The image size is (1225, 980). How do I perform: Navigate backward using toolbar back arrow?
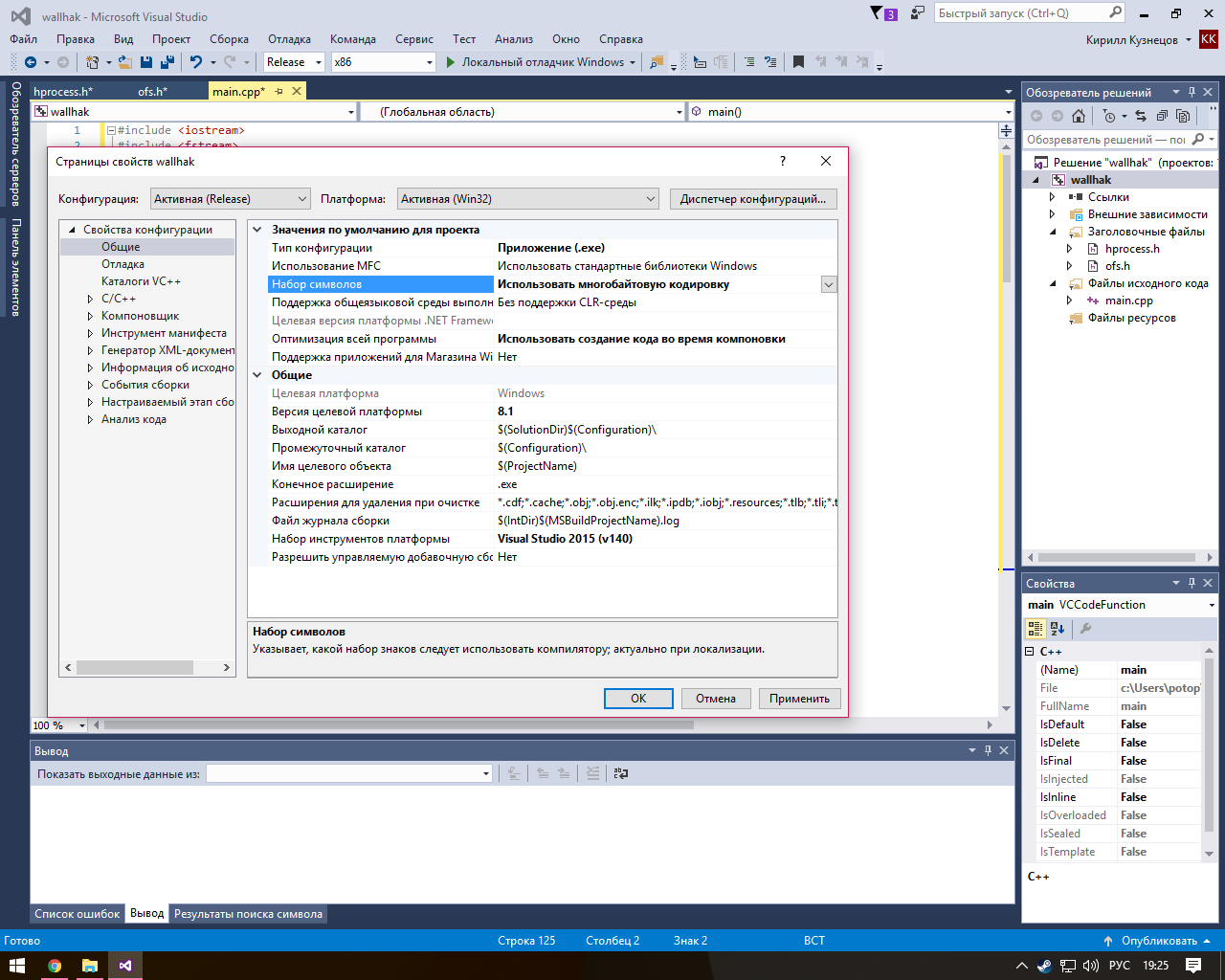[31, 62]
